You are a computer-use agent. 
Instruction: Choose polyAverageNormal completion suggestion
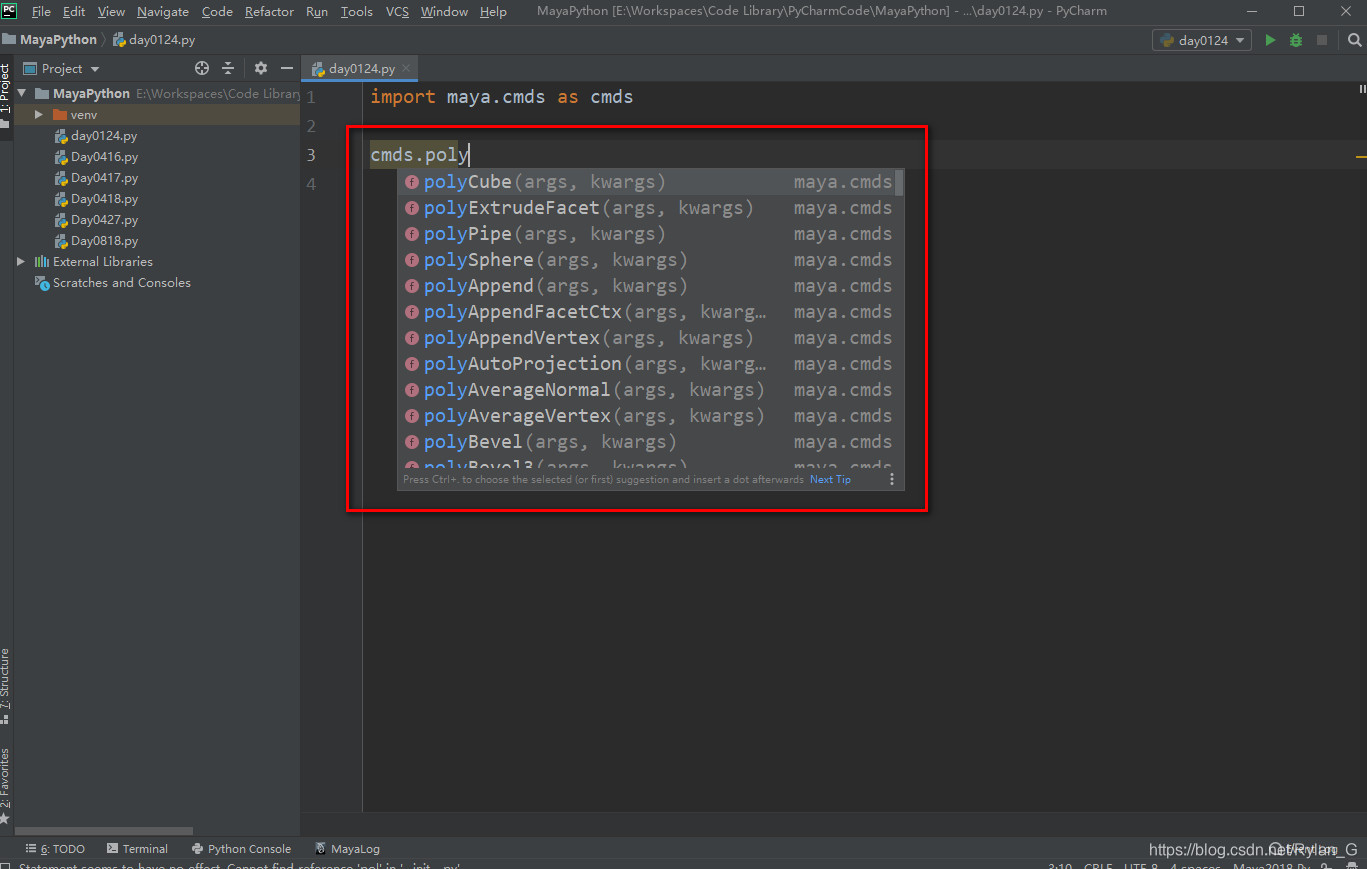pos(648,390)
